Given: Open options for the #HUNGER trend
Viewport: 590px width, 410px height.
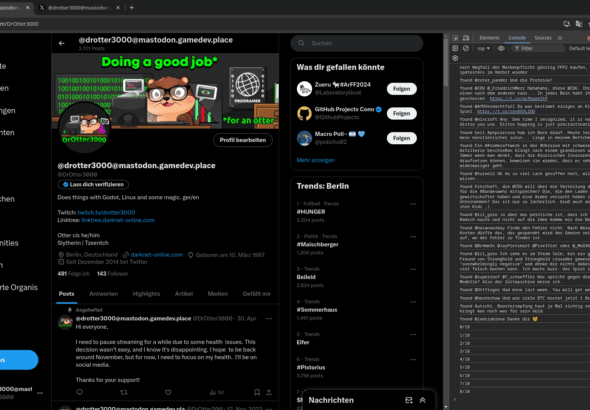Looking at the screenshot, I should 413,204.
